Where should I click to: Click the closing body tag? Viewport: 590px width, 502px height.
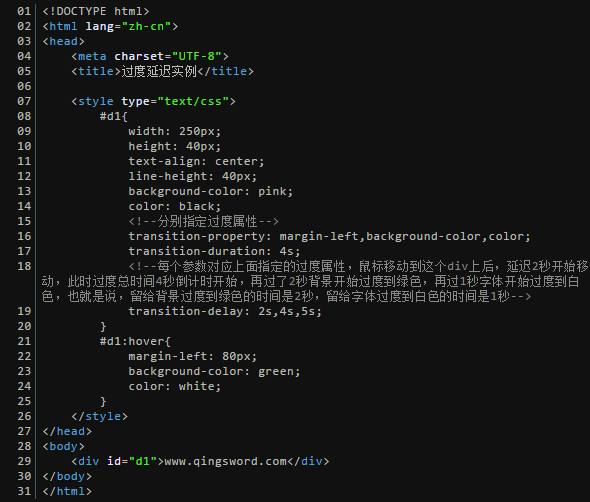67,477
